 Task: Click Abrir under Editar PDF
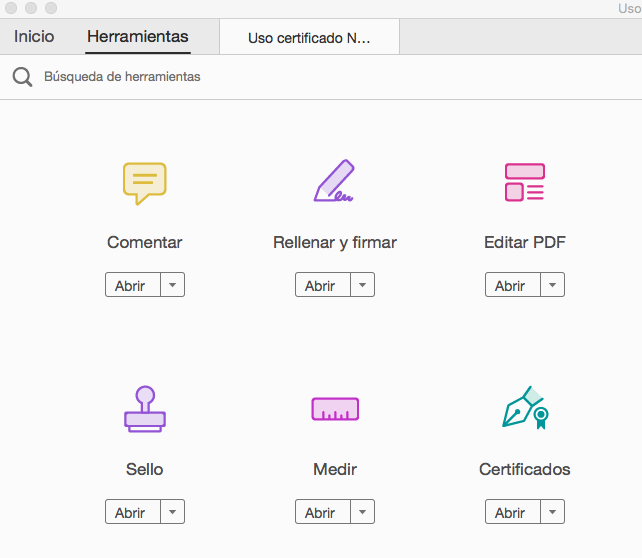pos(511,285)
